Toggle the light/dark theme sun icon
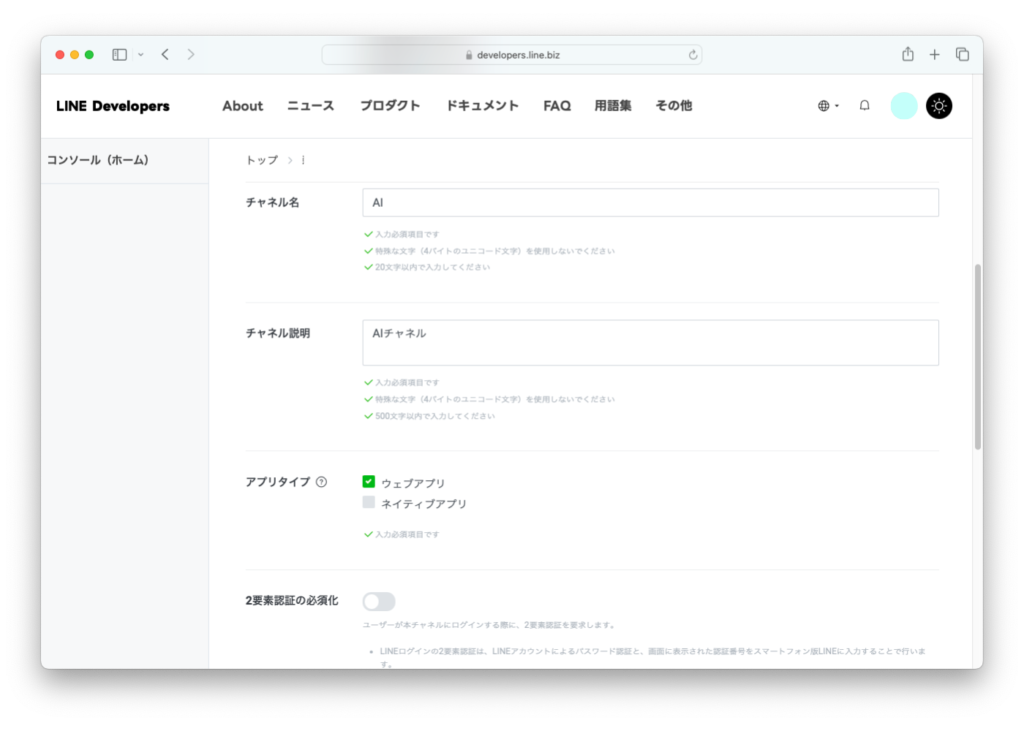Image resolution: width=1024 pixels, height=731 pixels. tap(939, 106)
